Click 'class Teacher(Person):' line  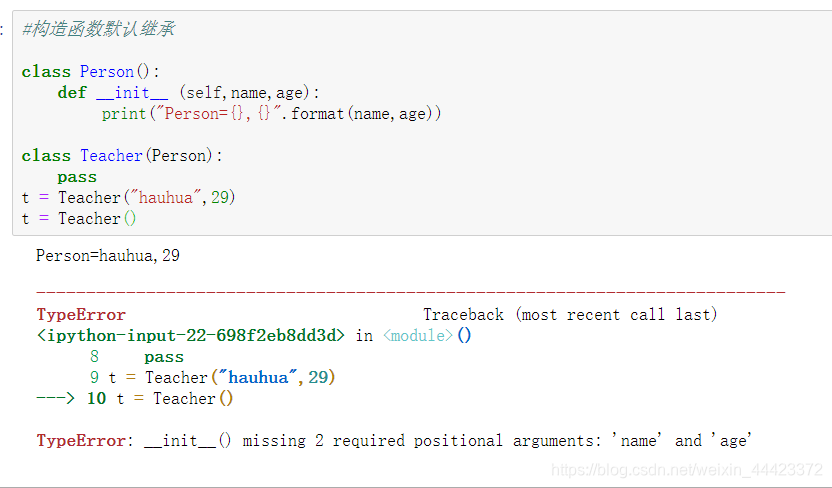122,155
